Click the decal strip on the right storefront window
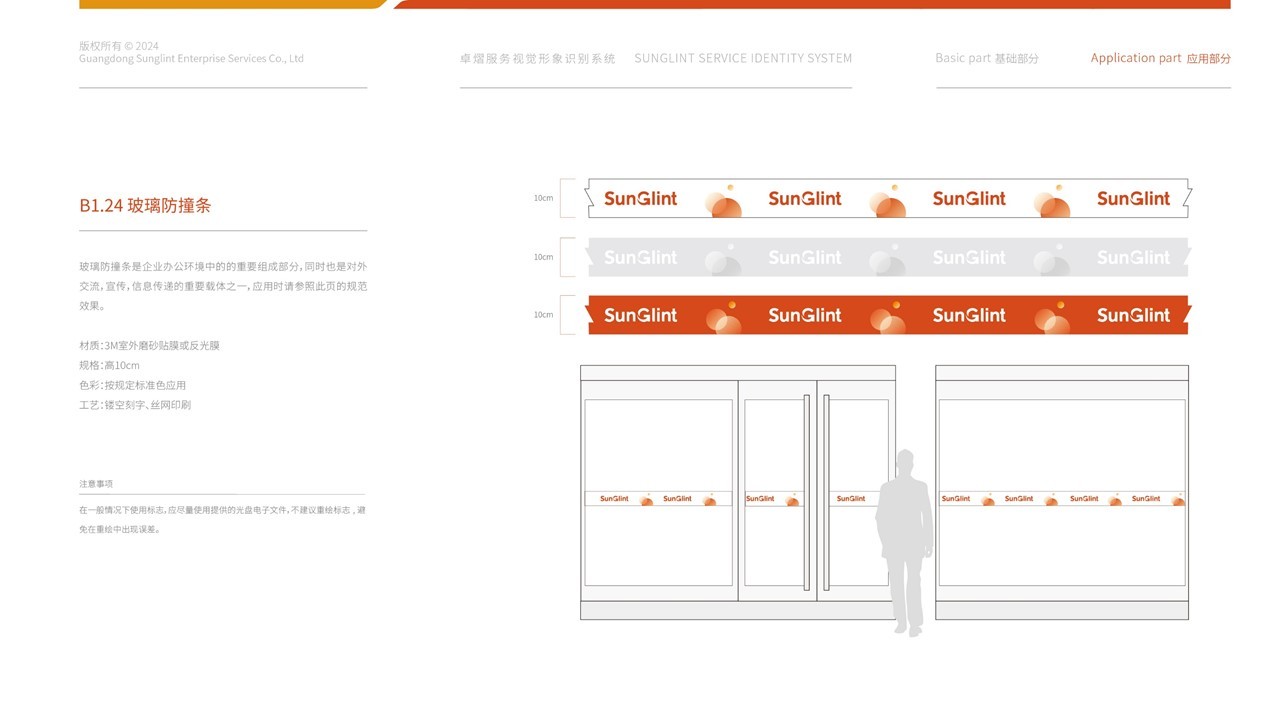The height and width of the screenshot is (720, 1280). pyautogui.click(x=1062, y=498)
